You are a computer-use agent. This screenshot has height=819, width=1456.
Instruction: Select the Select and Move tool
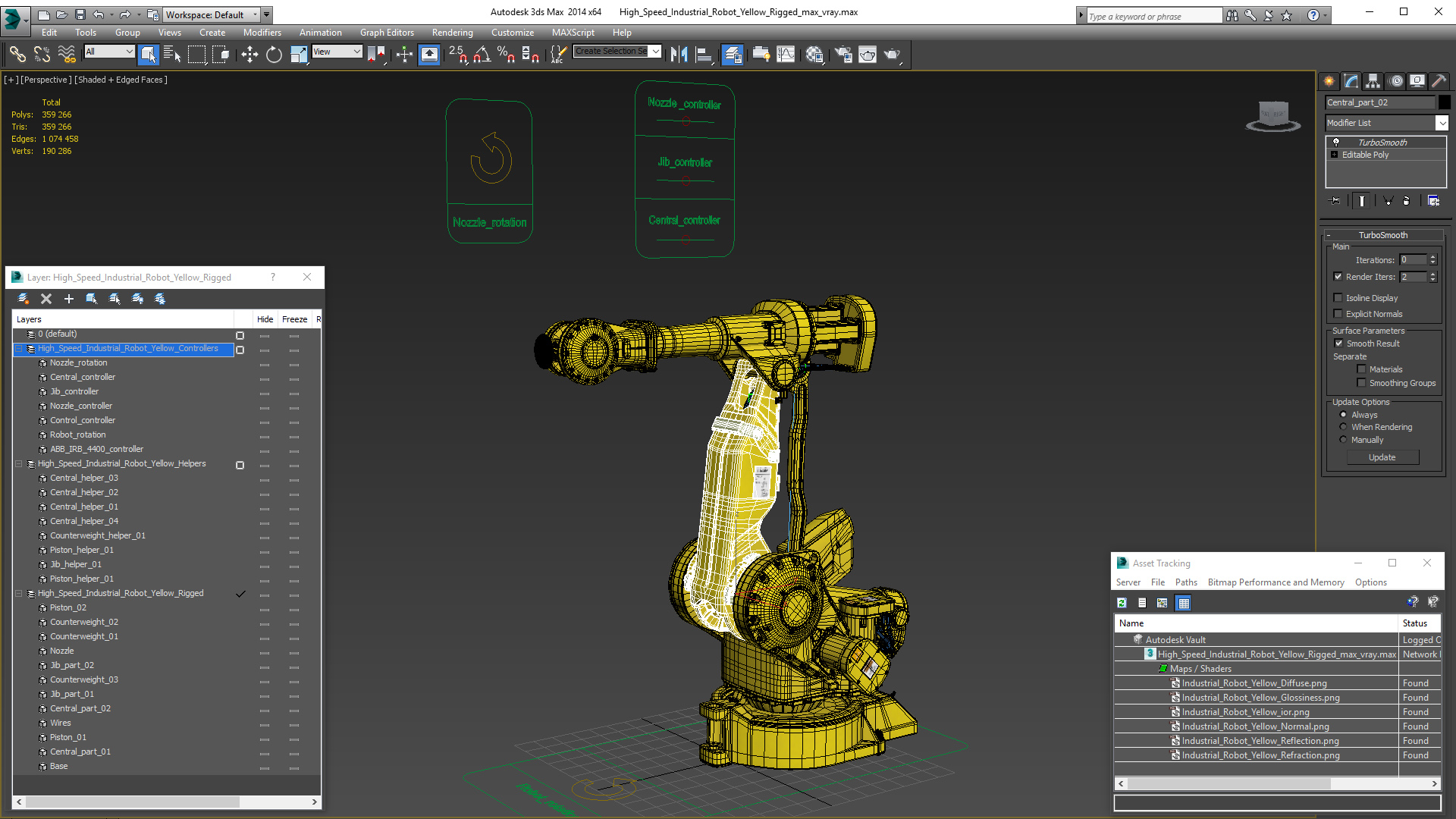[249, 54]
